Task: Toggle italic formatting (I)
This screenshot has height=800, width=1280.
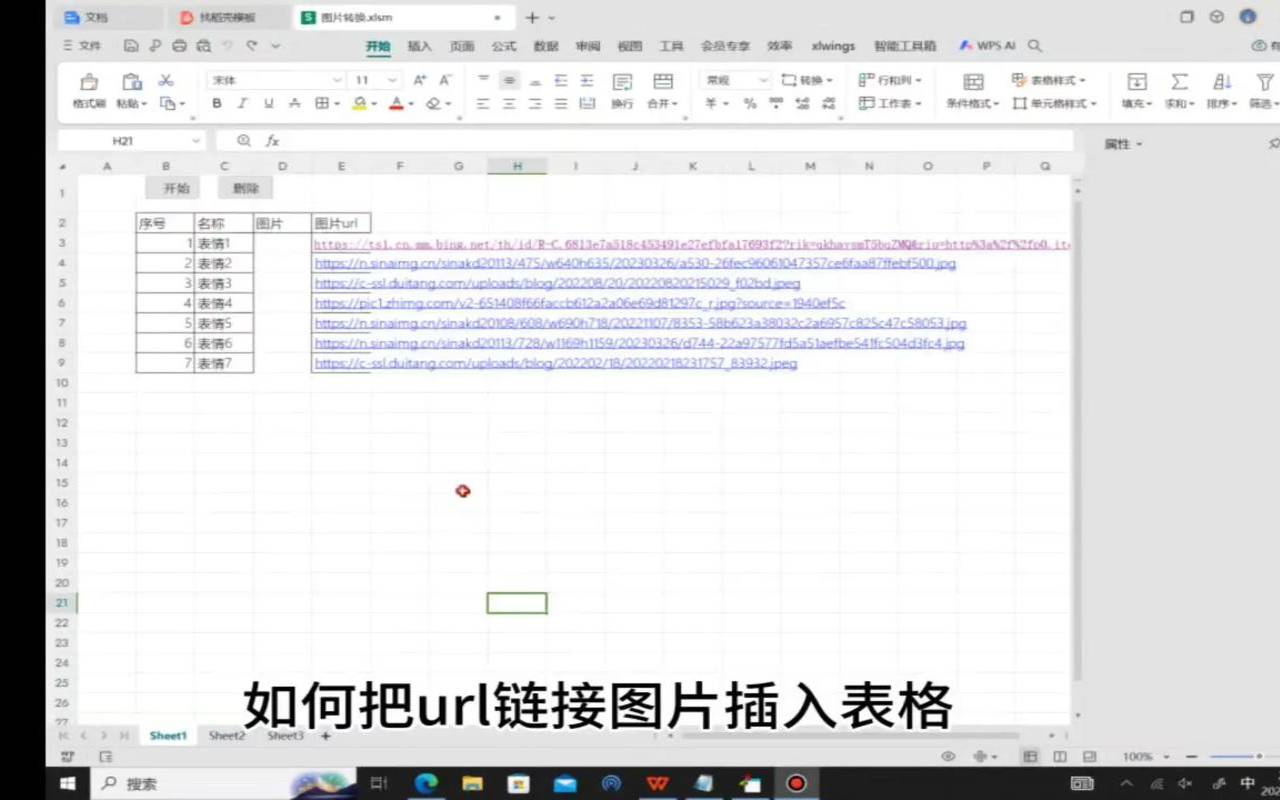Action: [x=242, y=103]
